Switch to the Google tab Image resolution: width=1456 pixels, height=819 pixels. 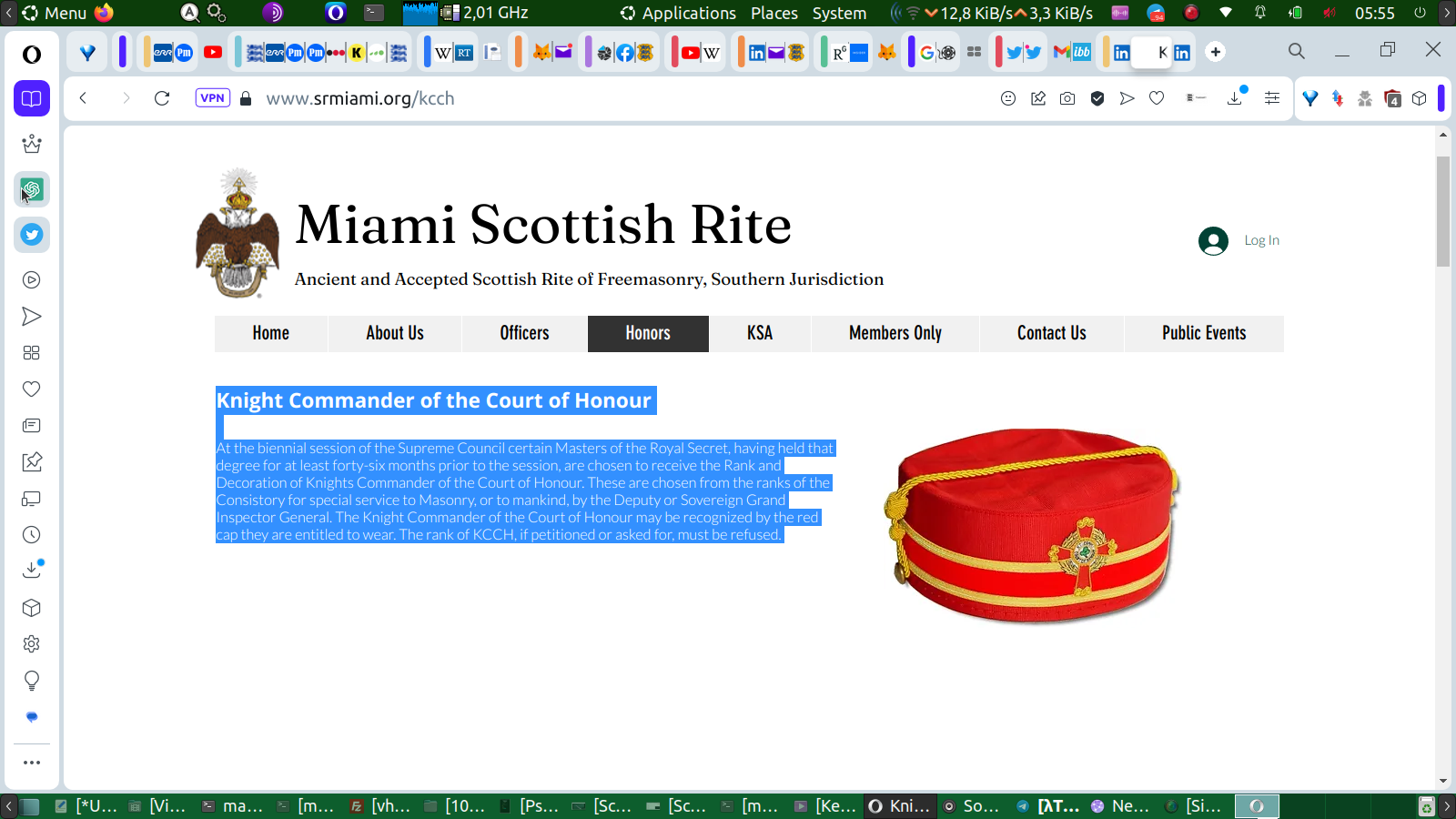coord(926,52)
